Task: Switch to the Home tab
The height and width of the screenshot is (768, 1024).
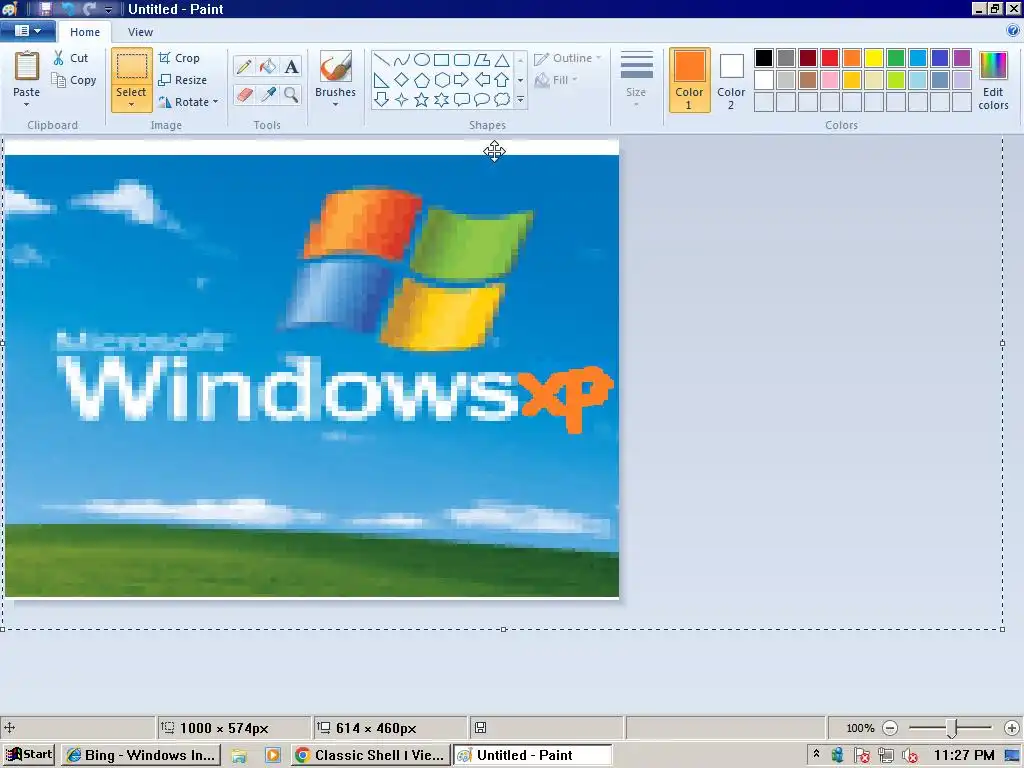Action: pos(85,32)
